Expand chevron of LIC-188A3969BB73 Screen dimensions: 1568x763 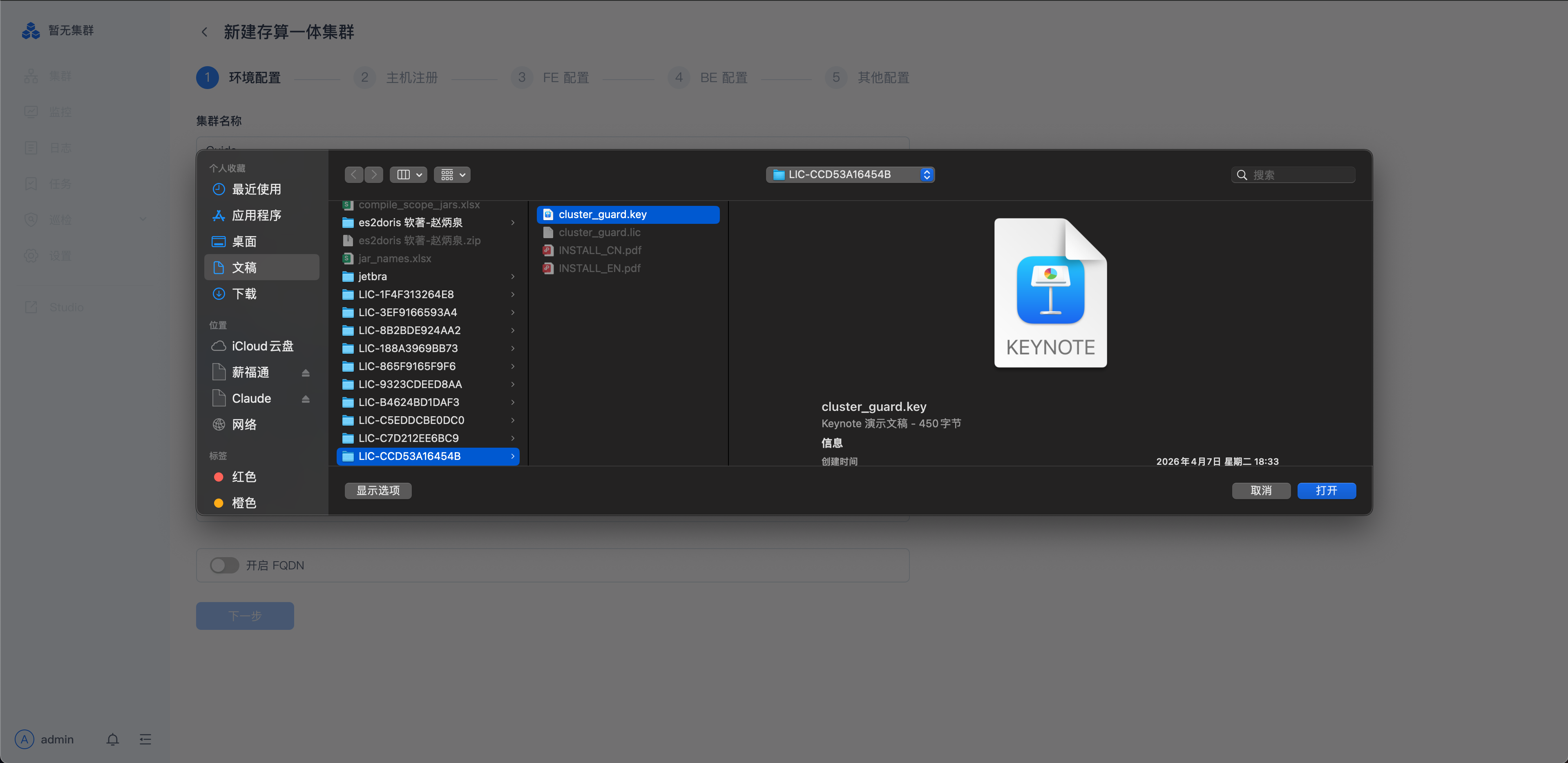pyautogui.click(x=513, y=349)
